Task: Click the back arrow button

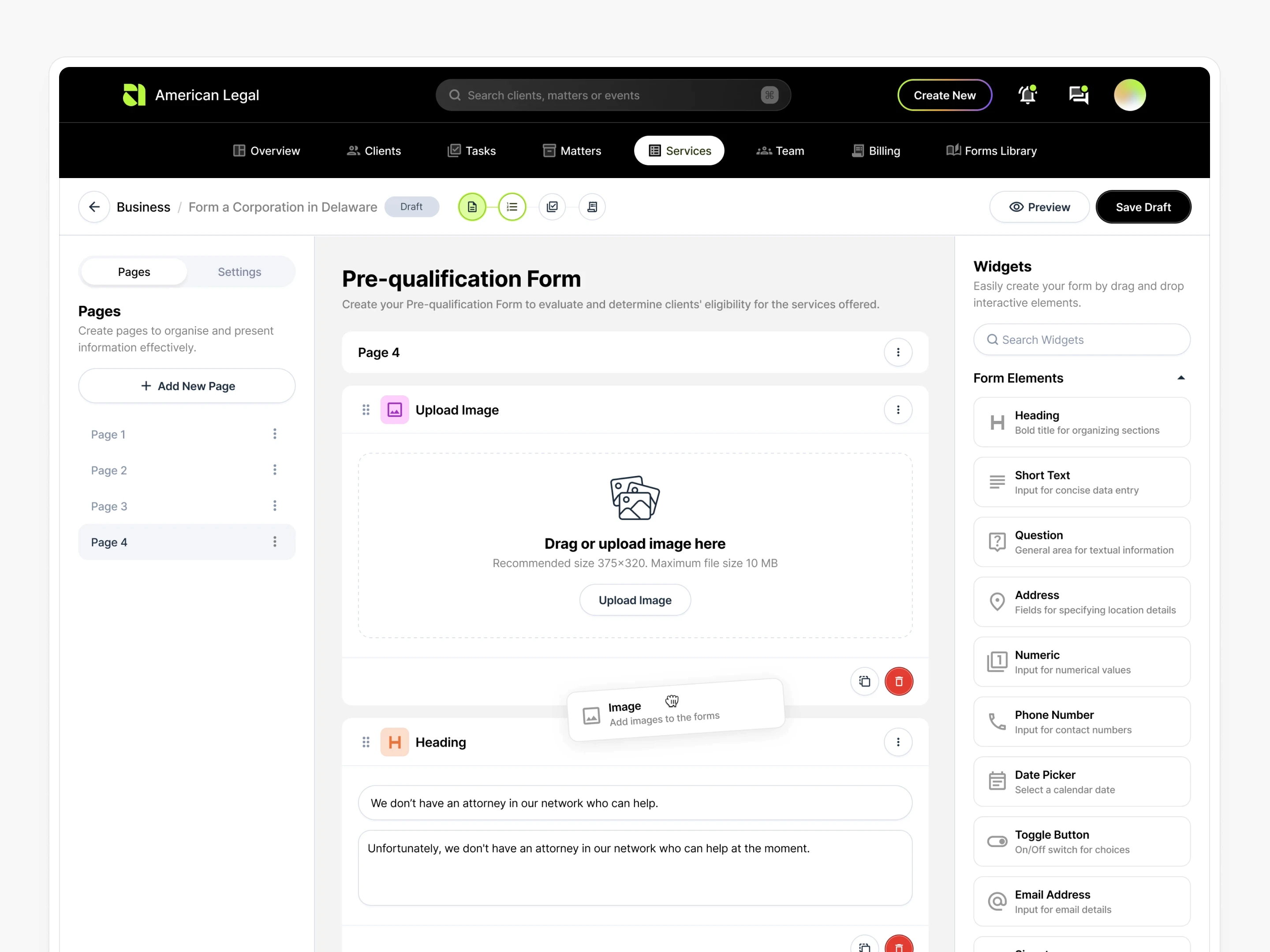Action: 94,207
